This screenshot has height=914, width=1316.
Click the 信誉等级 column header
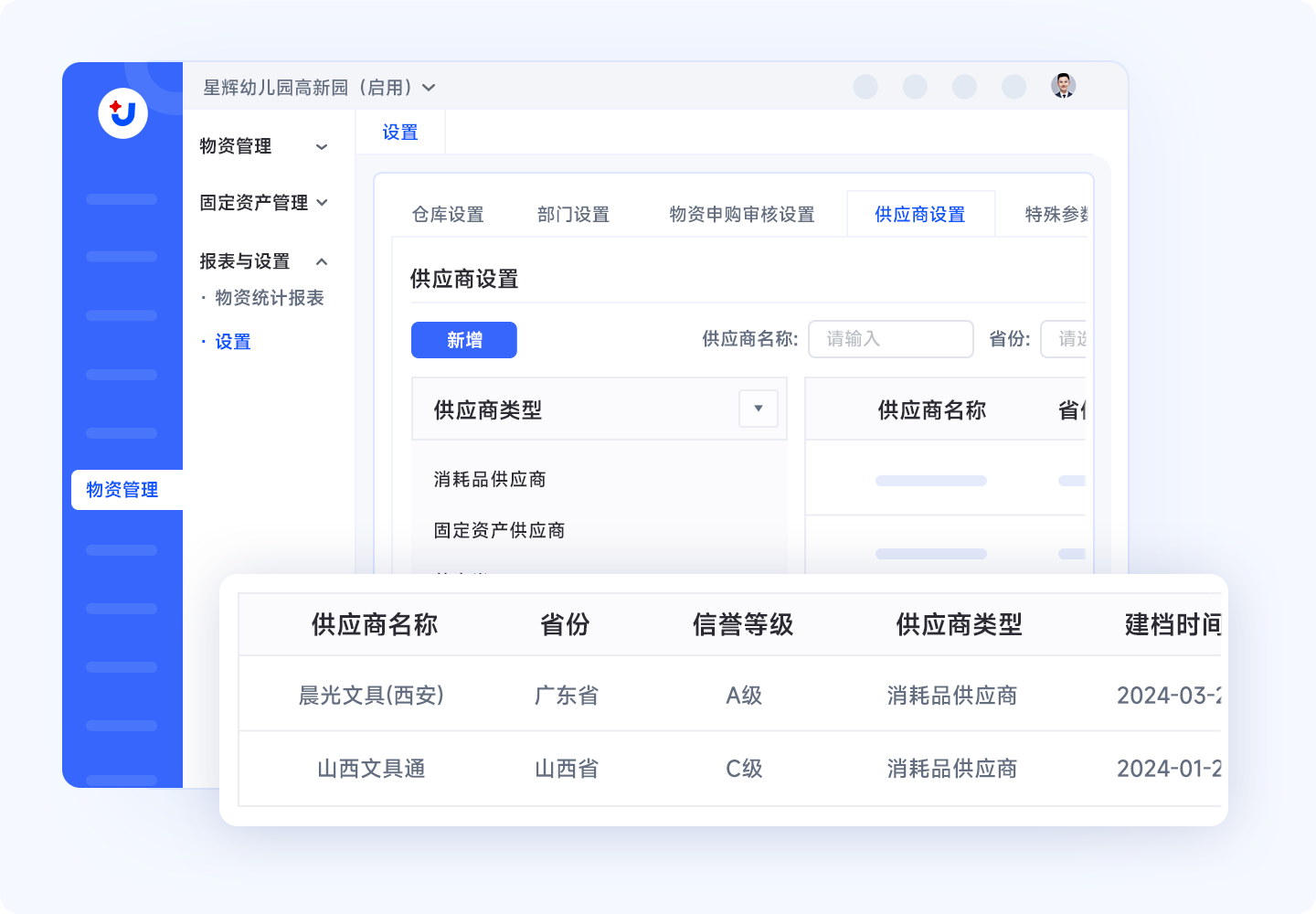743,625
